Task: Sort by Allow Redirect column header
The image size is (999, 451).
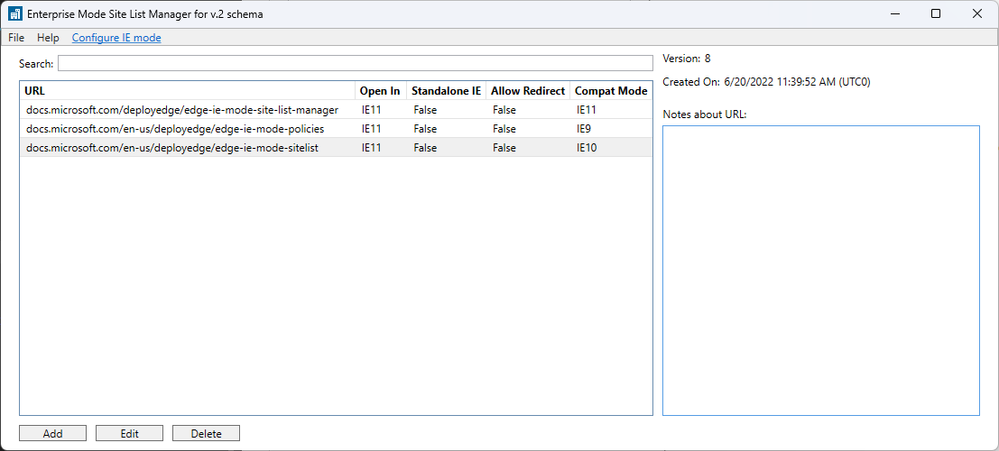Action: pos(528,91)
